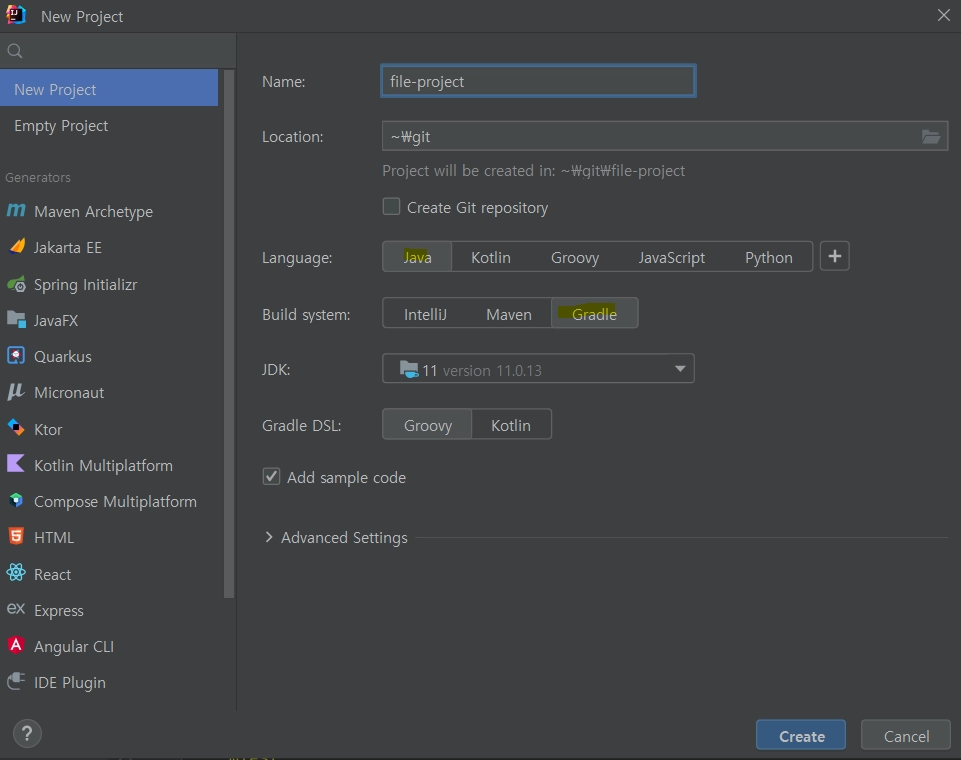Click the React atom icon
This screenshot has height=760, width=961.
point(16,574)
